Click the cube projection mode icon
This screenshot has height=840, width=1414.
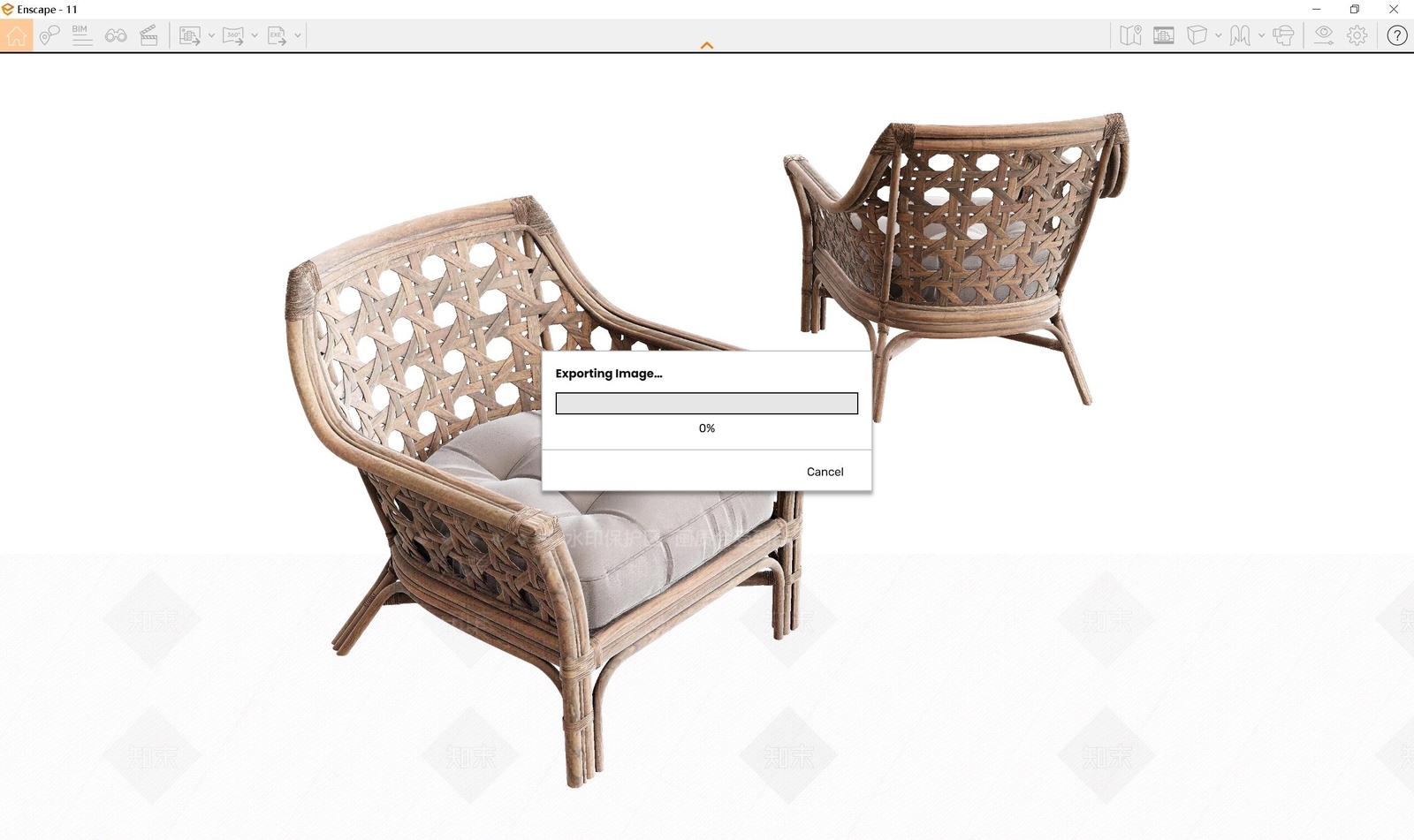click(1197, 35)
